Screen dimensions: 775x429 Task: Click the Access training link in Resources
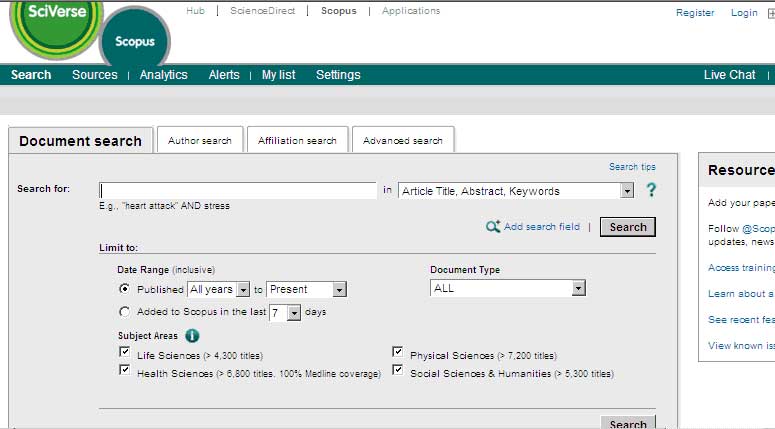741,267
